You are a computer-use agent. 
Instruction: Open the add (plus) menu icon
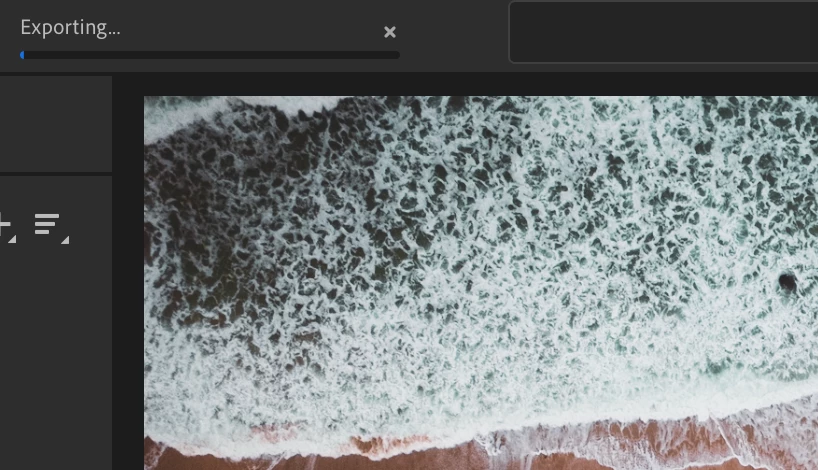point(7,227)
